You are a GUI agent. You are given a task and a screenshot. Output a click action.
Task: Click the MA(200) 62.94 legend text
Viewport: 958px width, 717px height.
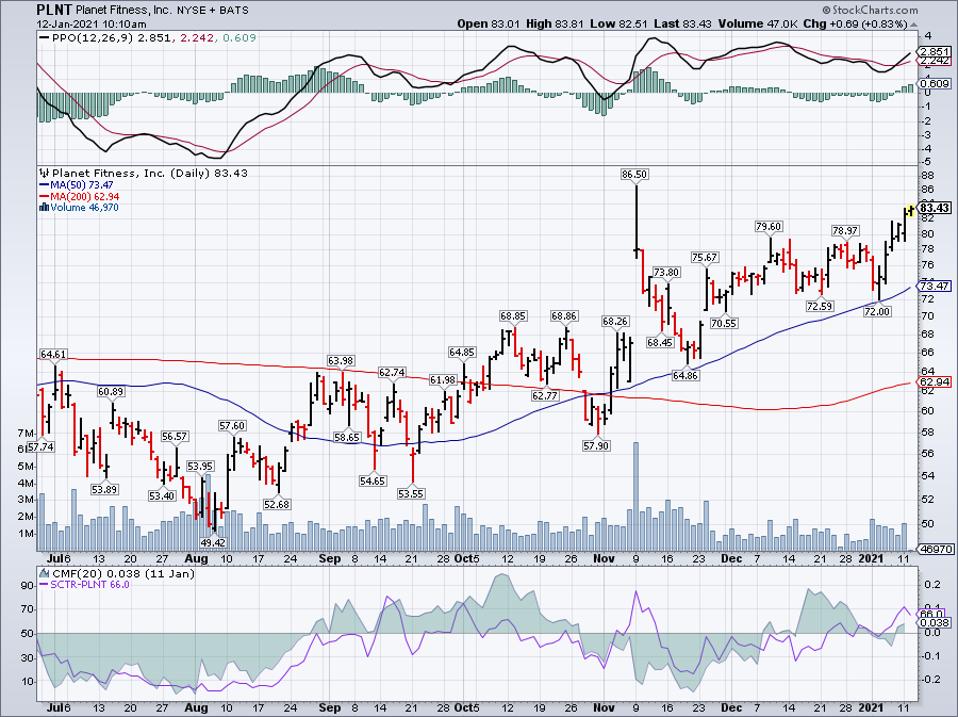click(x=85, y=197)
